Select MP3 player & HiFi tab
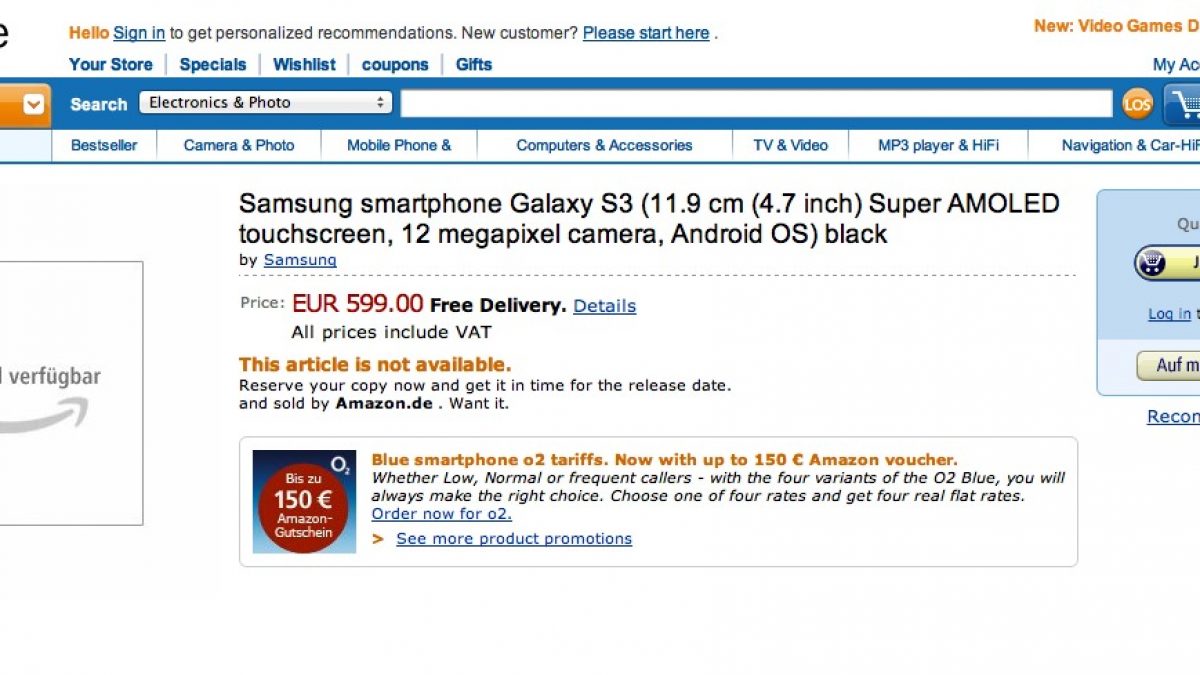1200x675 pixels. pyautogui.click(x=938, y=145)
